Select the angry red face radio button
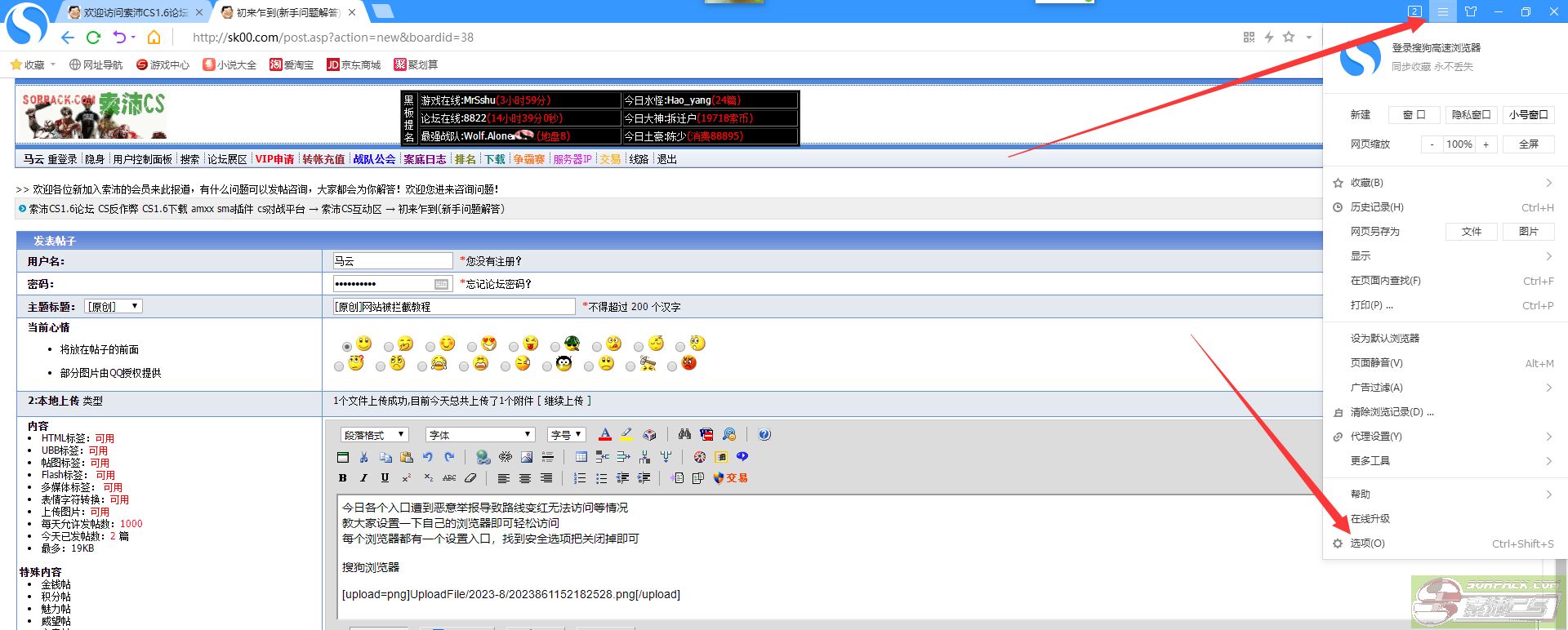1568x630 pixels. point(672,366)
